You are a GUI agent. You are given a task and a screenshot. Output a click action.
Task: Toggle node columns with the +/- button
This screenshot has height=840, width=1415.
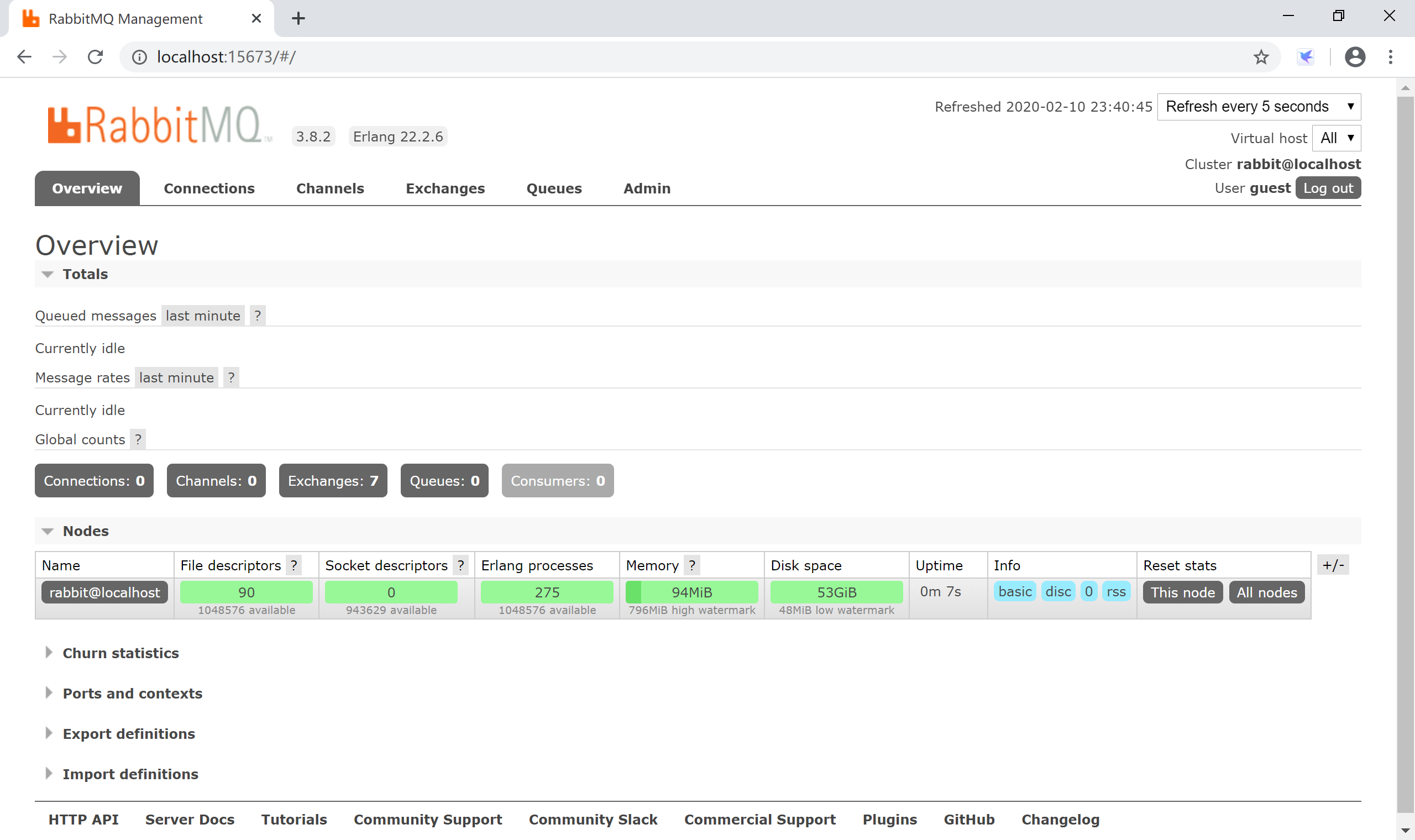tap(1333, 565)
